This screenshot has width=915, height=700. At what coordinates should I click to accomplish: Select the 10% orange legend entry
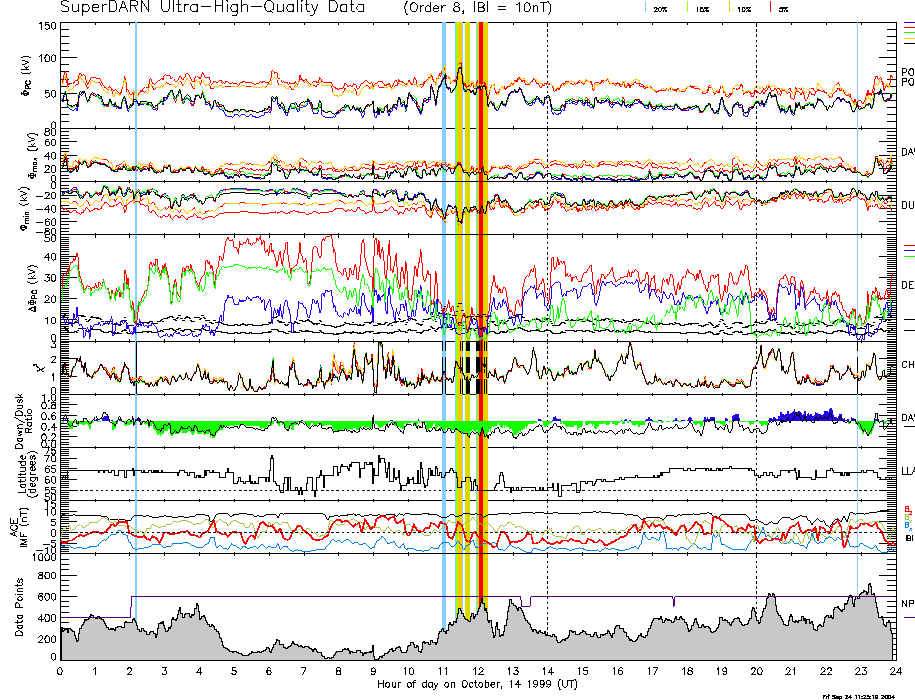coord(739,8)
